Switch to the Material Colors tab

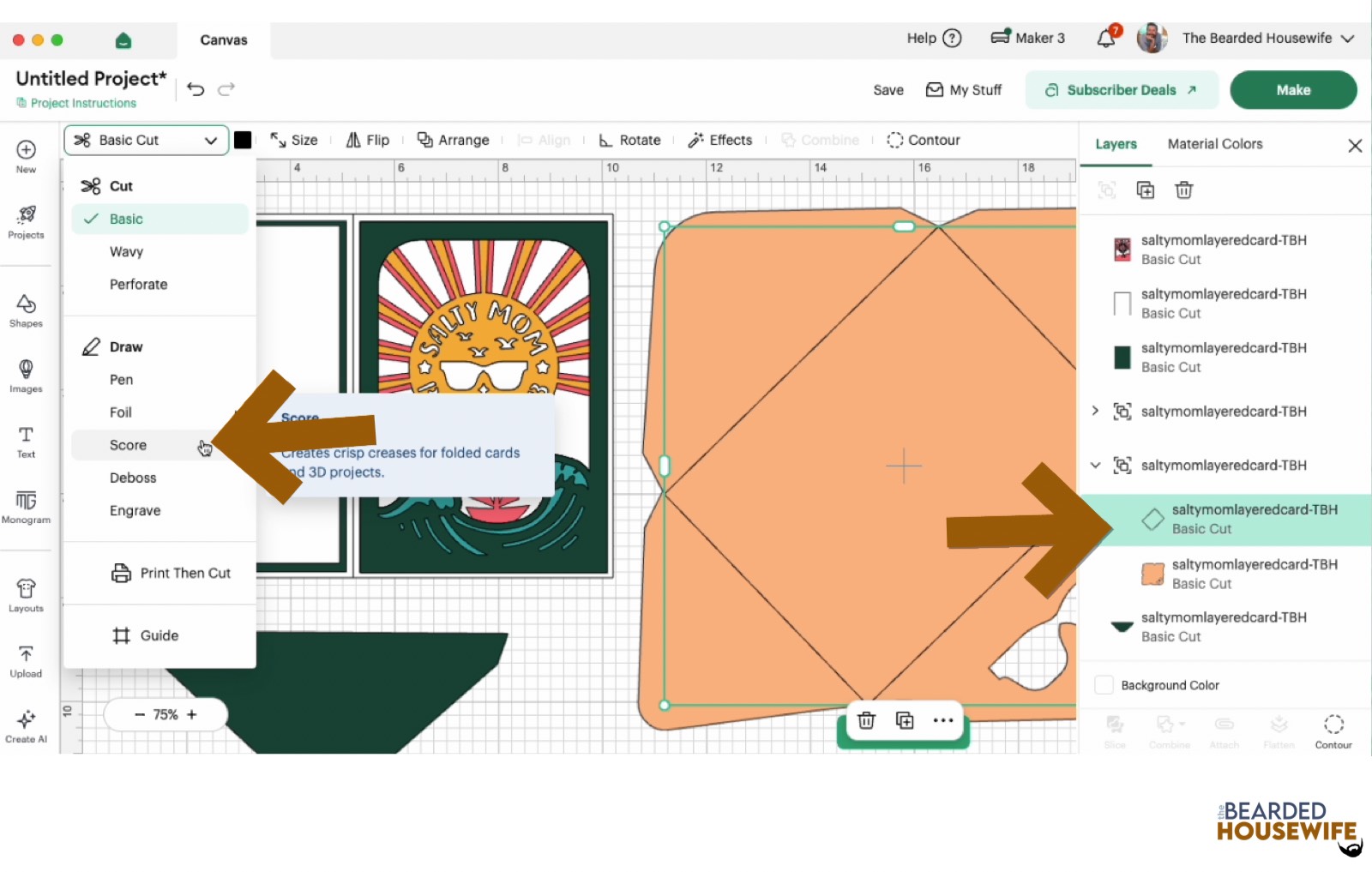1215,144
